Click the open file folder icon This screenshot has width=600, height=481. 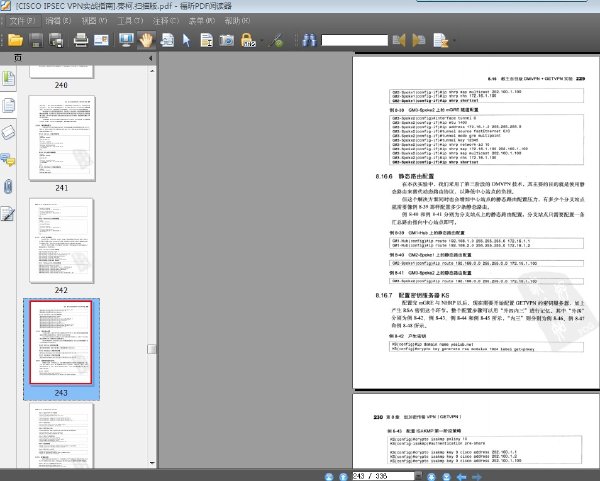coord(15,40)
